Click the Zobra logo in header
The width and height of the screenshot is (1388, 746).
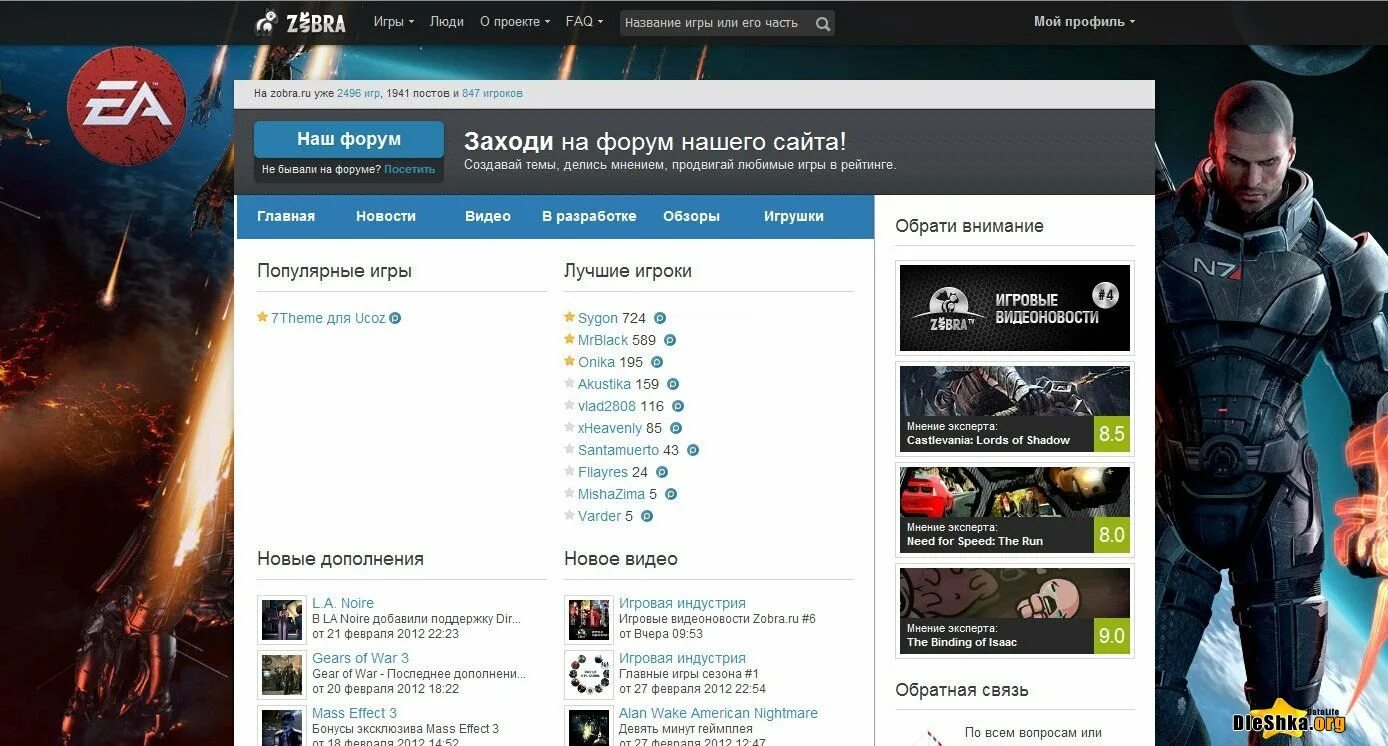(x=300, y=22)
